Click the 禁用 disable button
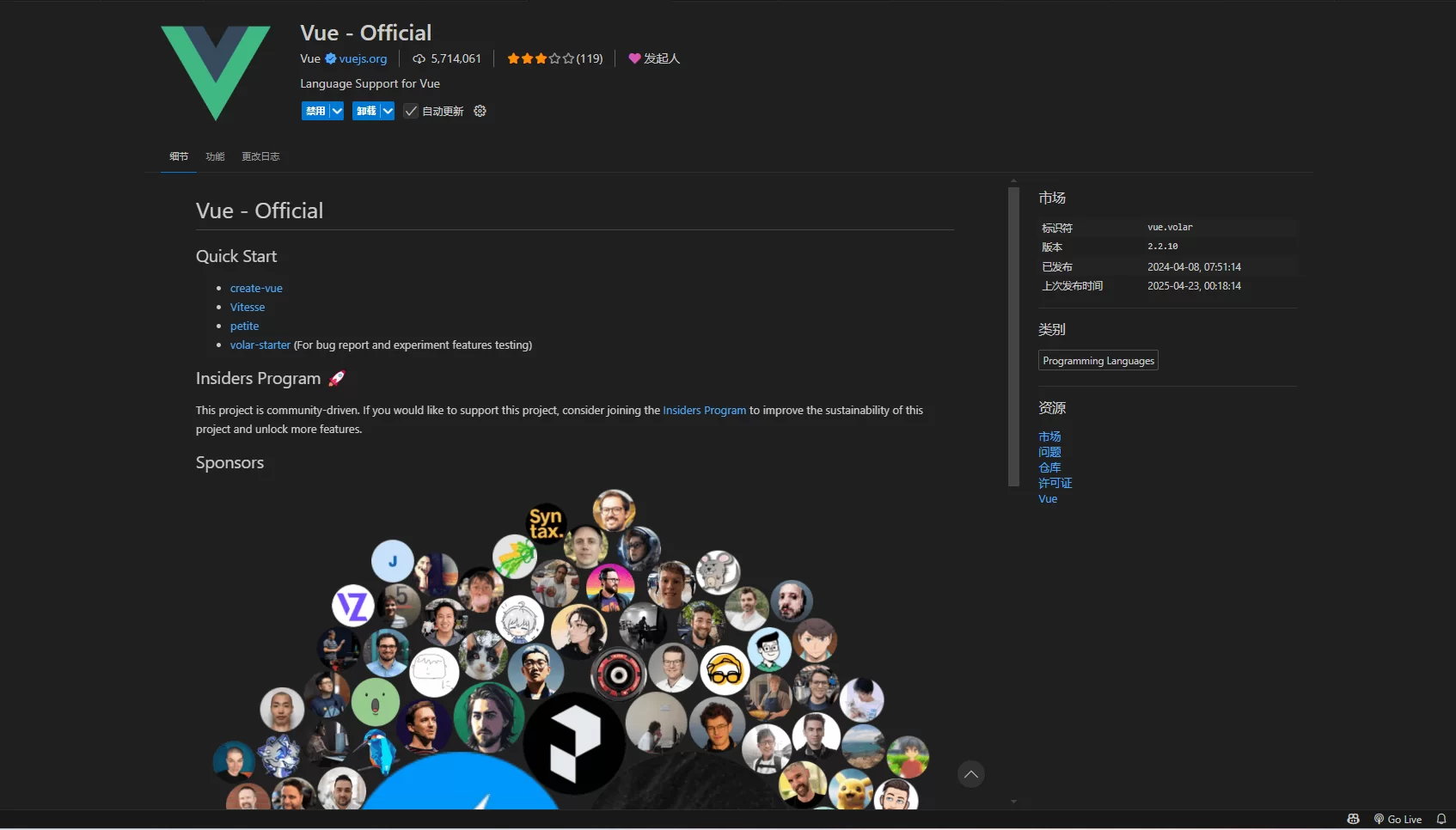The image size is (1456, 830). 315,111
